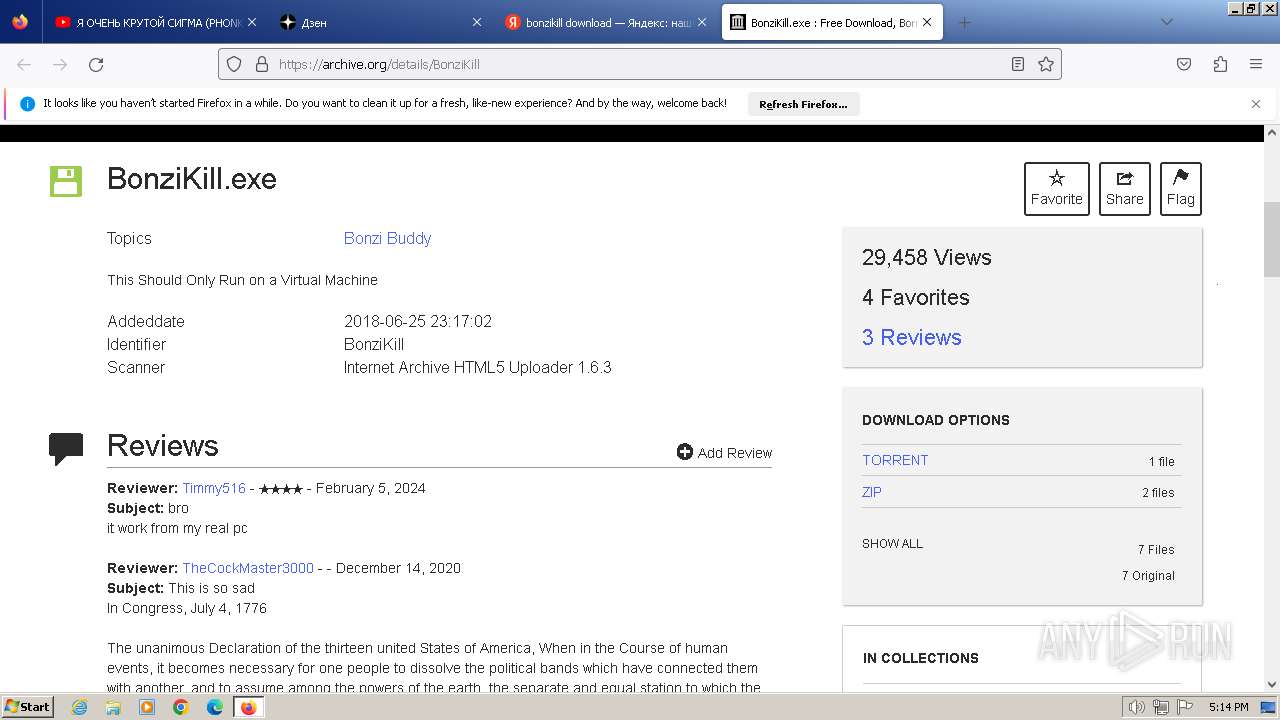This screenshot has height=720, width=1280.
Task: Open the extensions puzzle icon
Action: click(x=1220, y=64)
